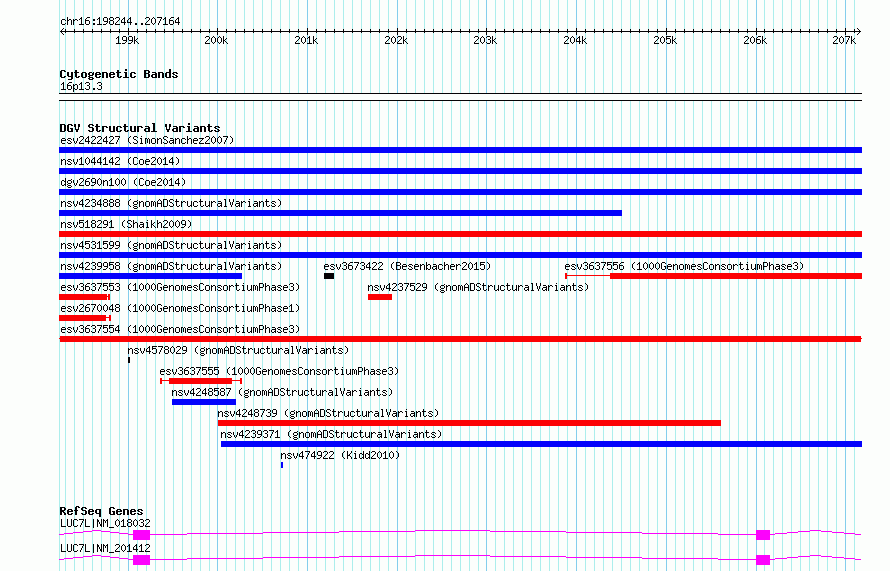Click the 16p13.3 cytogenetic band label

tap(81, 86)
